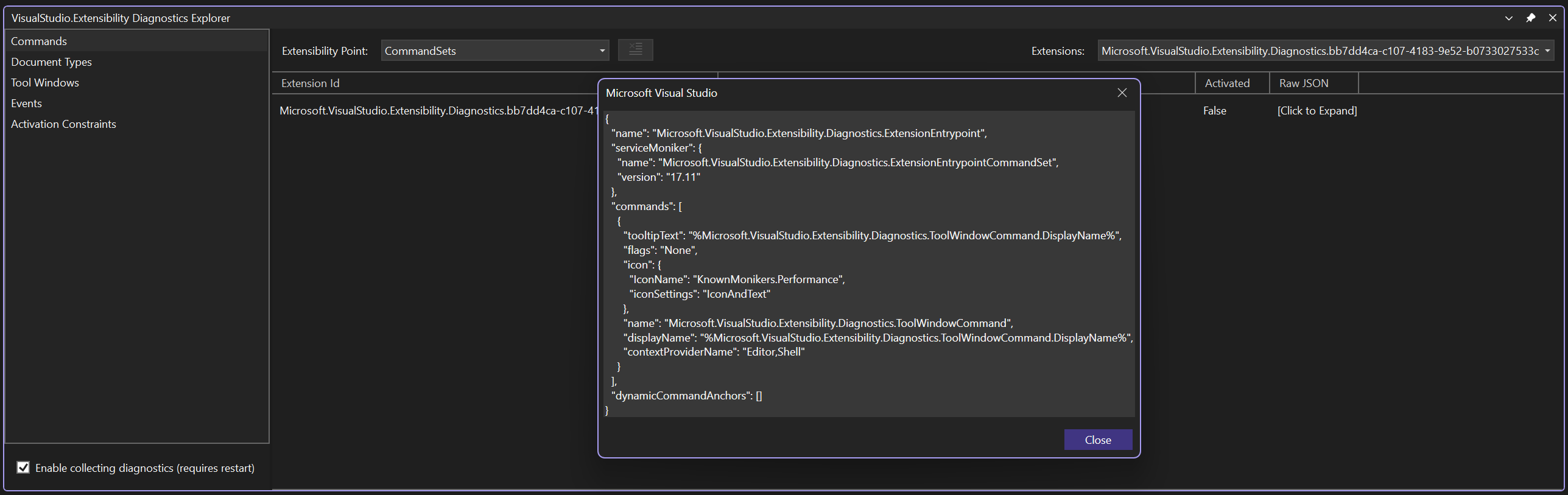Close the Diagnostics Explorer tool window
Image resolution: width=1568 pixels, height=495 pixels.
pyautogui.click(x=1552, y=18)
